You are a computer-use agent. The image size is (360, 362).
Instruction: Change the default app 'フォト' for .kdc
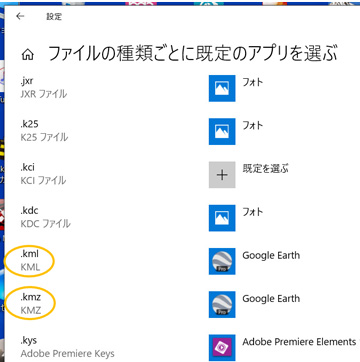(253, 212)
